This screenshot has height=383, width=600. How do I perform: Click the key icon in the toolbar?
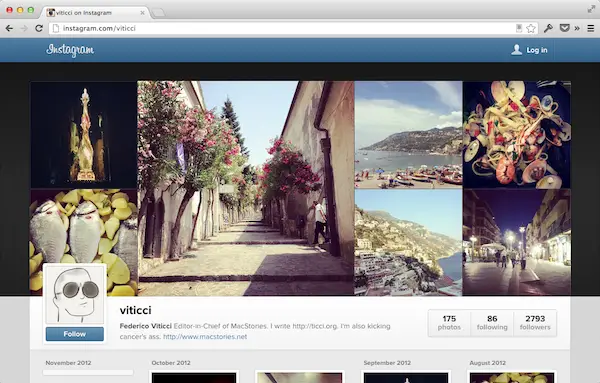coord(548,28)
